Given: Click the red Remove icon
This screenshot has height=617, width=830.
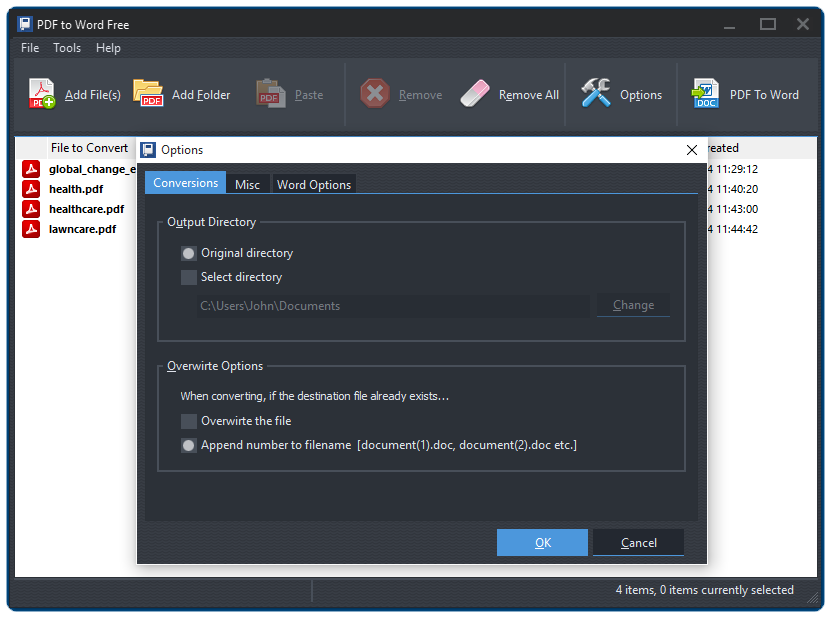Looking at the screenshot, I should pos(375,94).
